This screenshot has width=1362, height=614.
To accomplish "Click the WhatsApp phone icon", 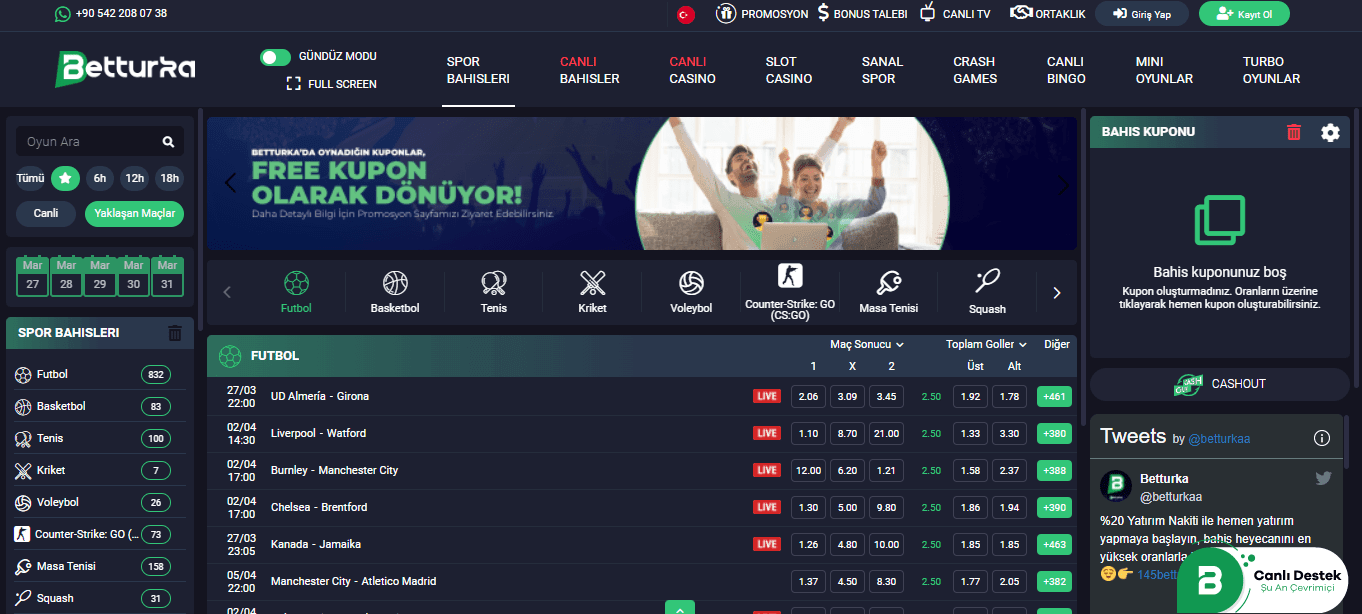I will point(63,14).
